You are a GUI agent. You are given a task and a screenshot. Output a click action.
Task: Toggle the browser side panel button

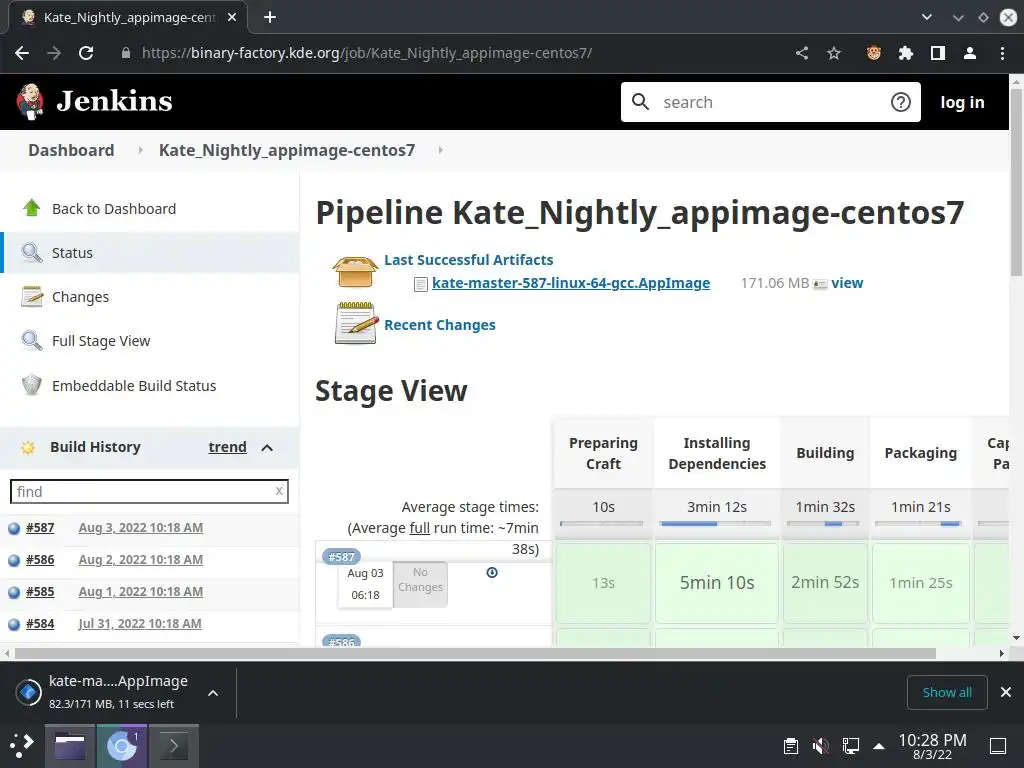[938, 53]
